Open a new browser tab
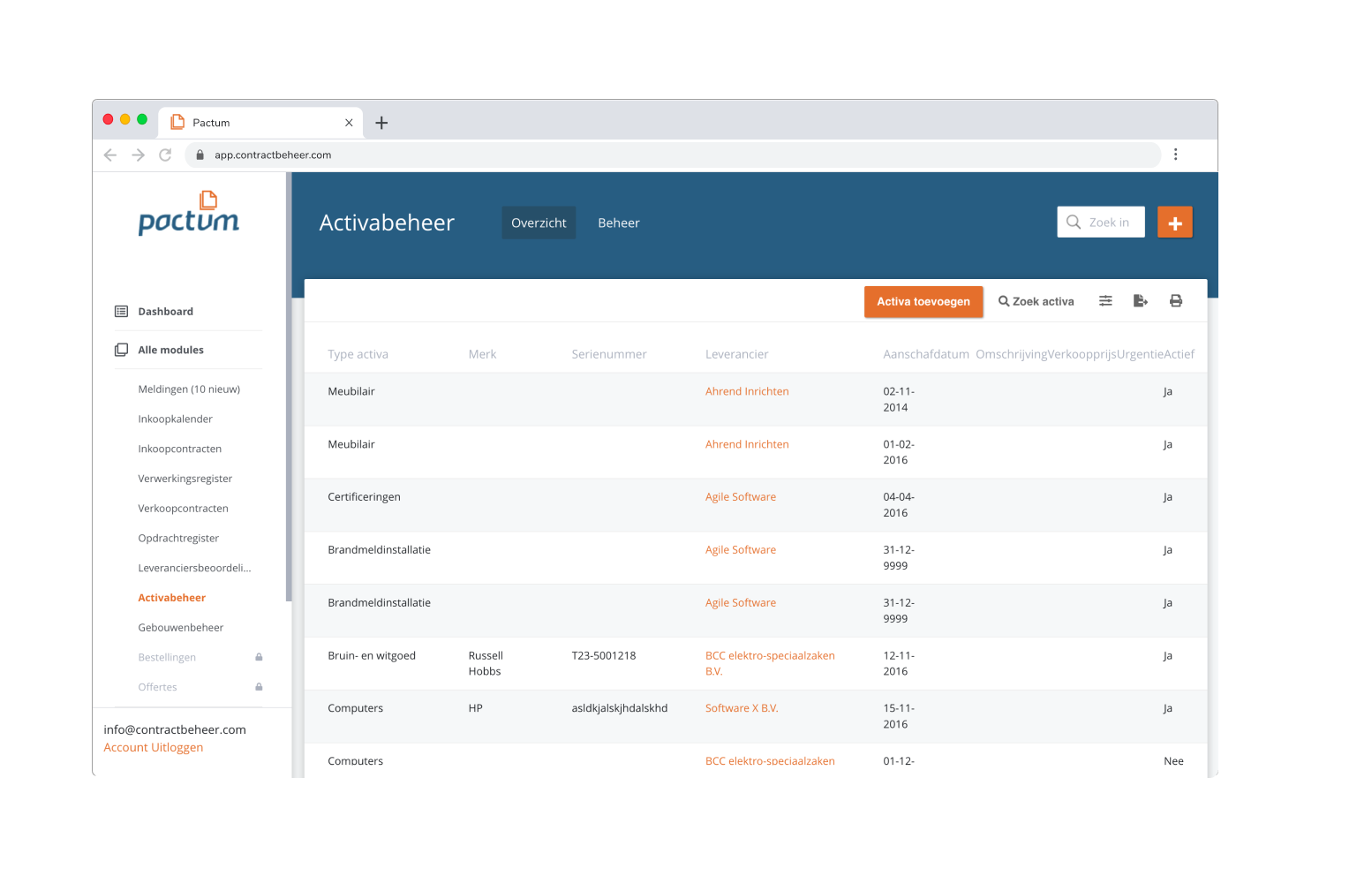This screenshot has width=1372, height=876. (381, 123)
